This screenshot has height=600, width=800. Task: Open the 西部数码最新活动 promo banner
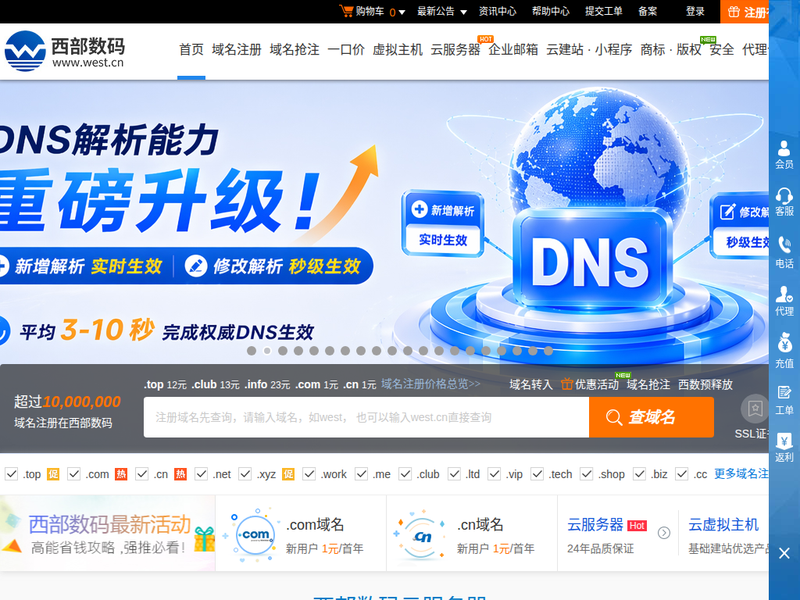107,533
